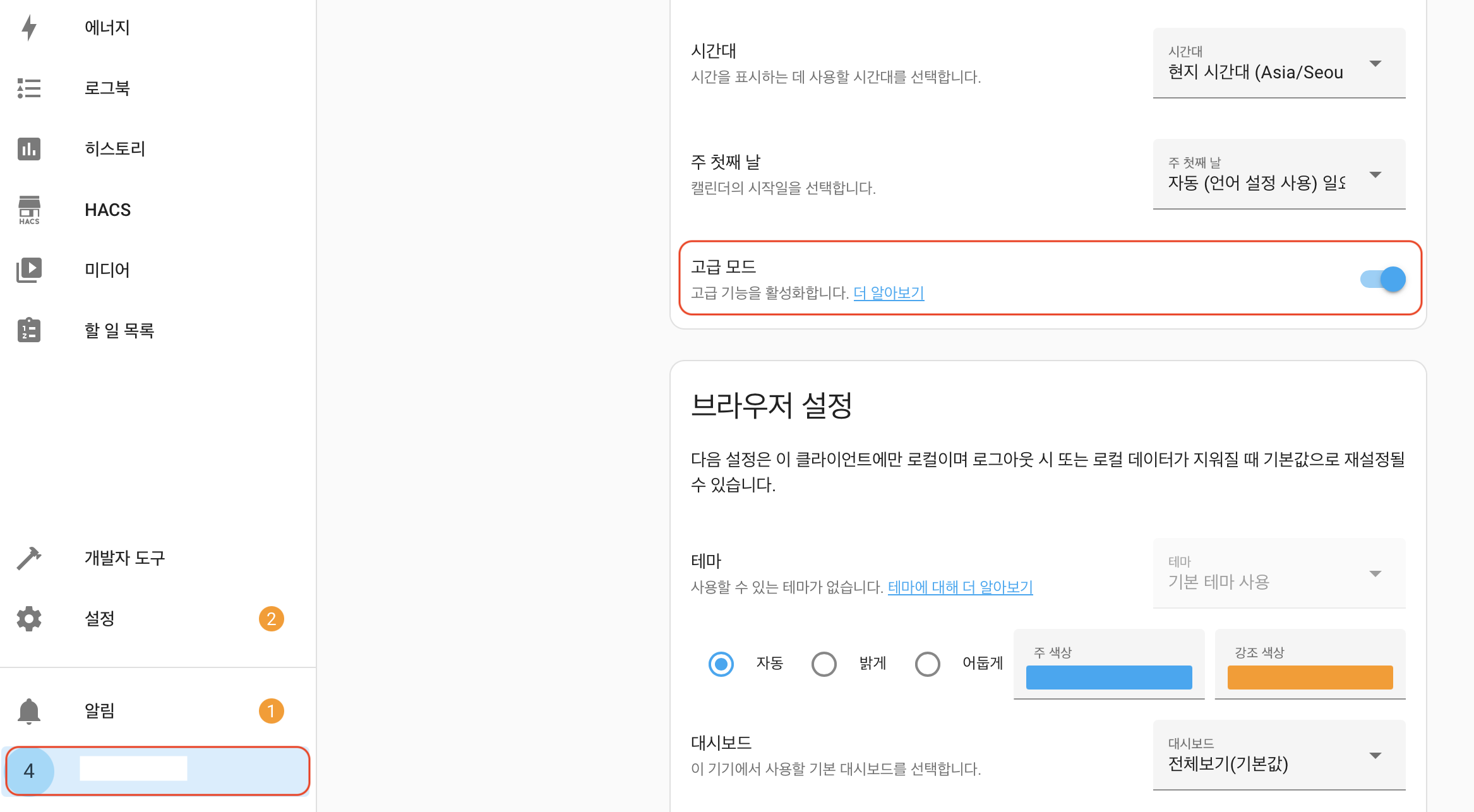1474x812 pixels.
Task: Expand the 대시보드 default dashboard dropdown
Action: pos(1279,755)
